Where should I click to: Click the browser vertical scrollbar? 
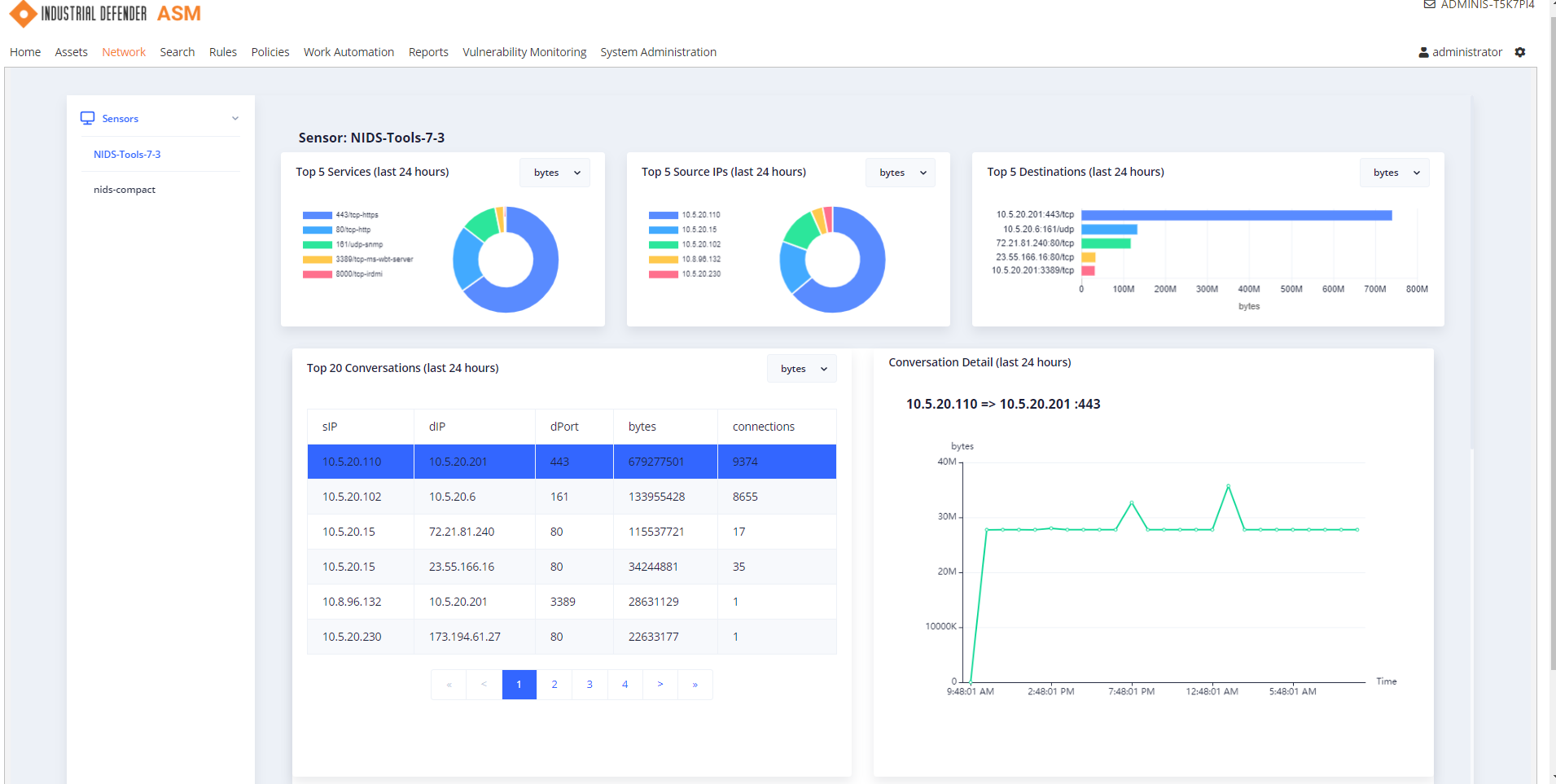point(1553,342)
